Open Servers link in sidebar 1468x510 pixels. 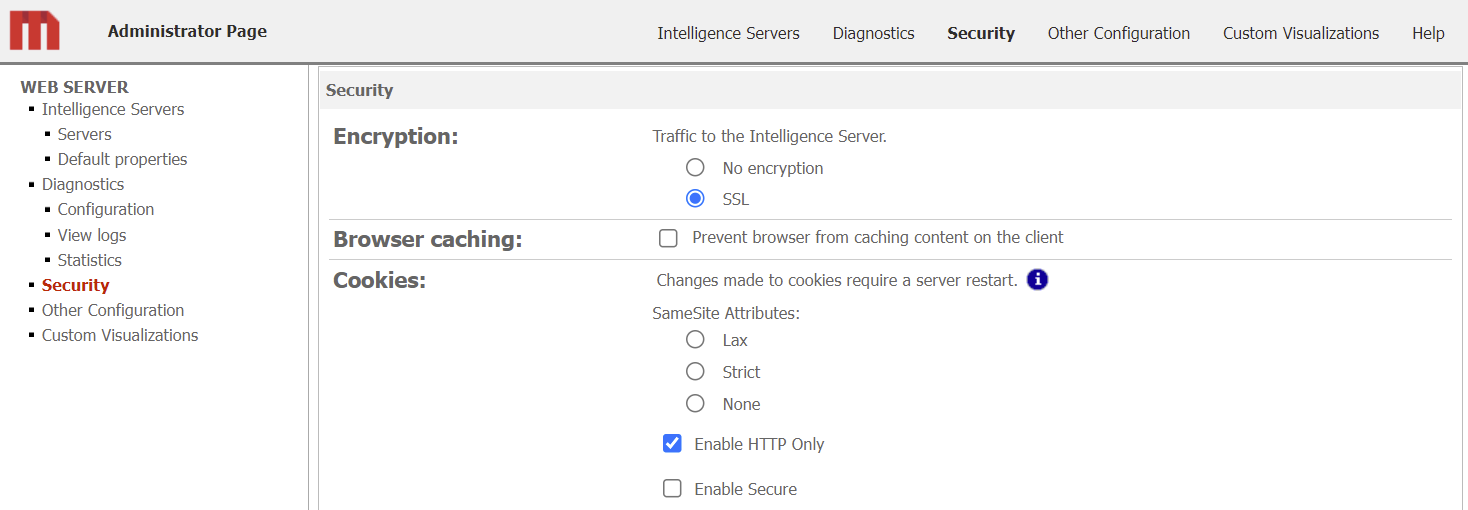(84, 134)
